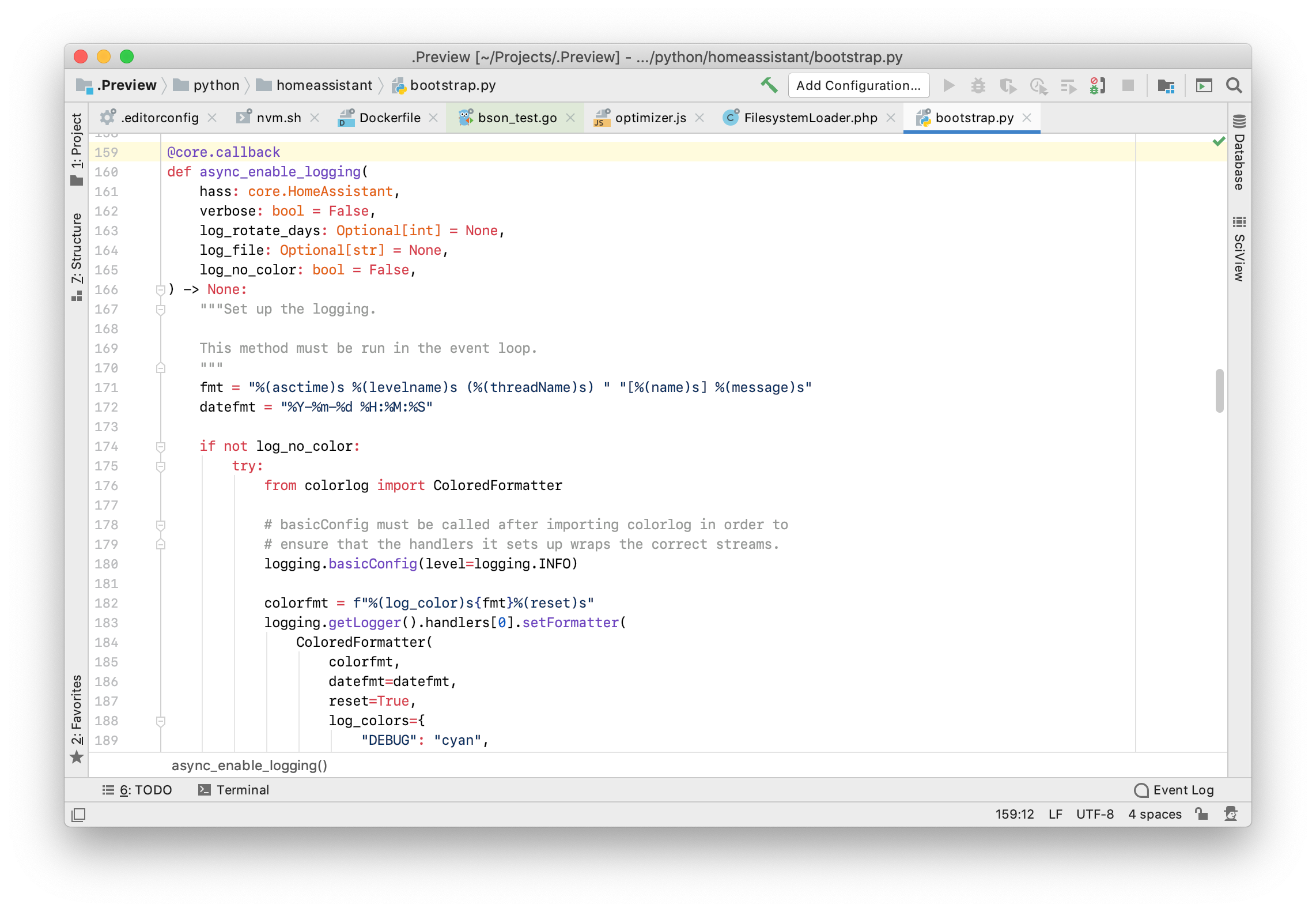
Task: Click the Run play icon in toolbar
Action: pyautogui.click(x=948, y=86)
